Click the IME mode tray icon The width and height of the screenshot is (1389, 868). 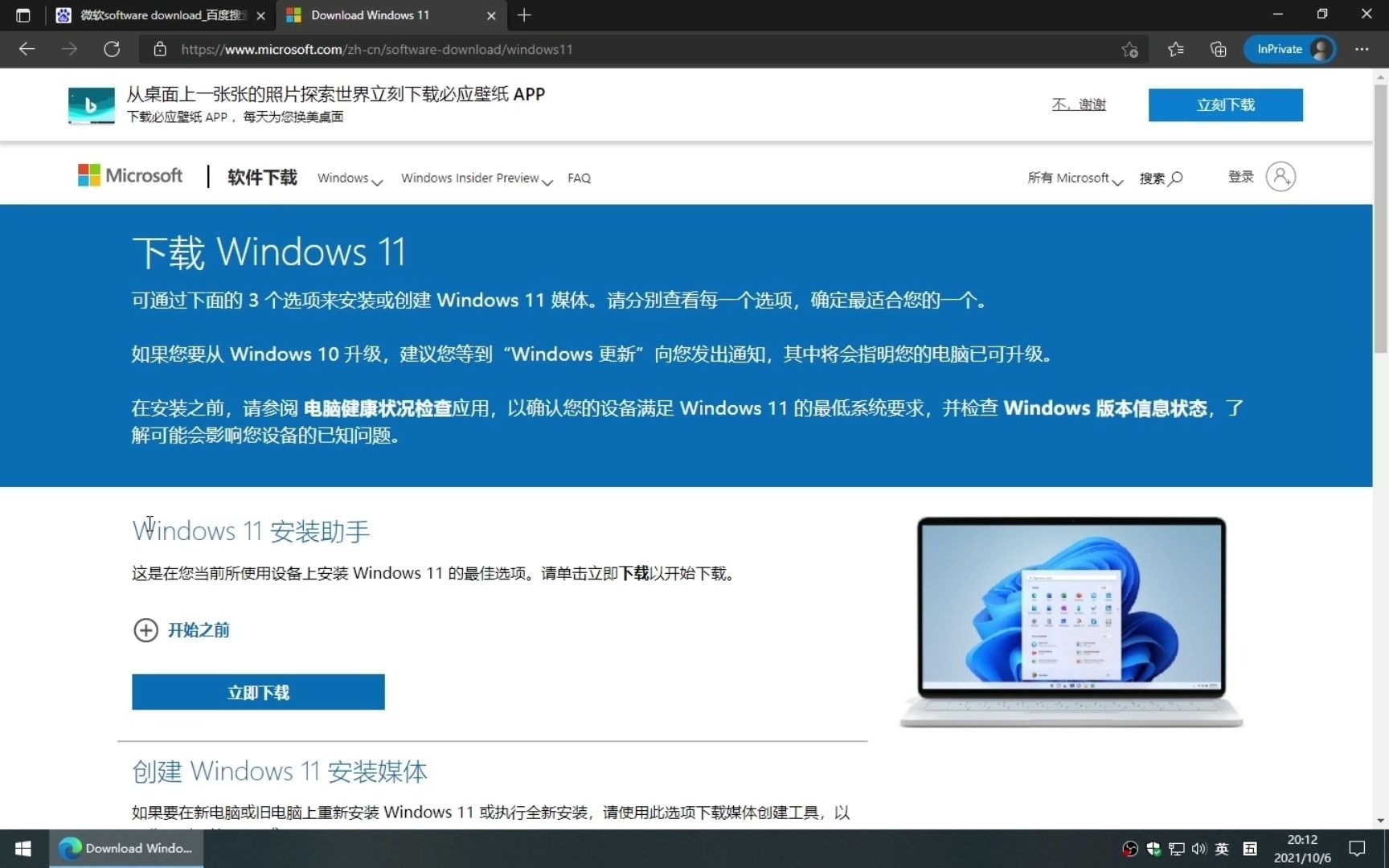coord(1250,849)
